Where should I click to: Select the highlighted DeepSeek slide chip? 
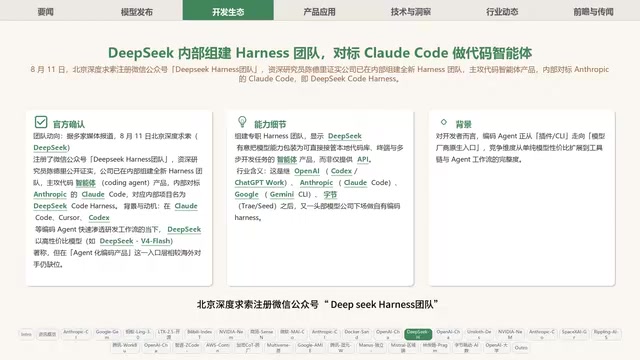click(x=418, y=334)
